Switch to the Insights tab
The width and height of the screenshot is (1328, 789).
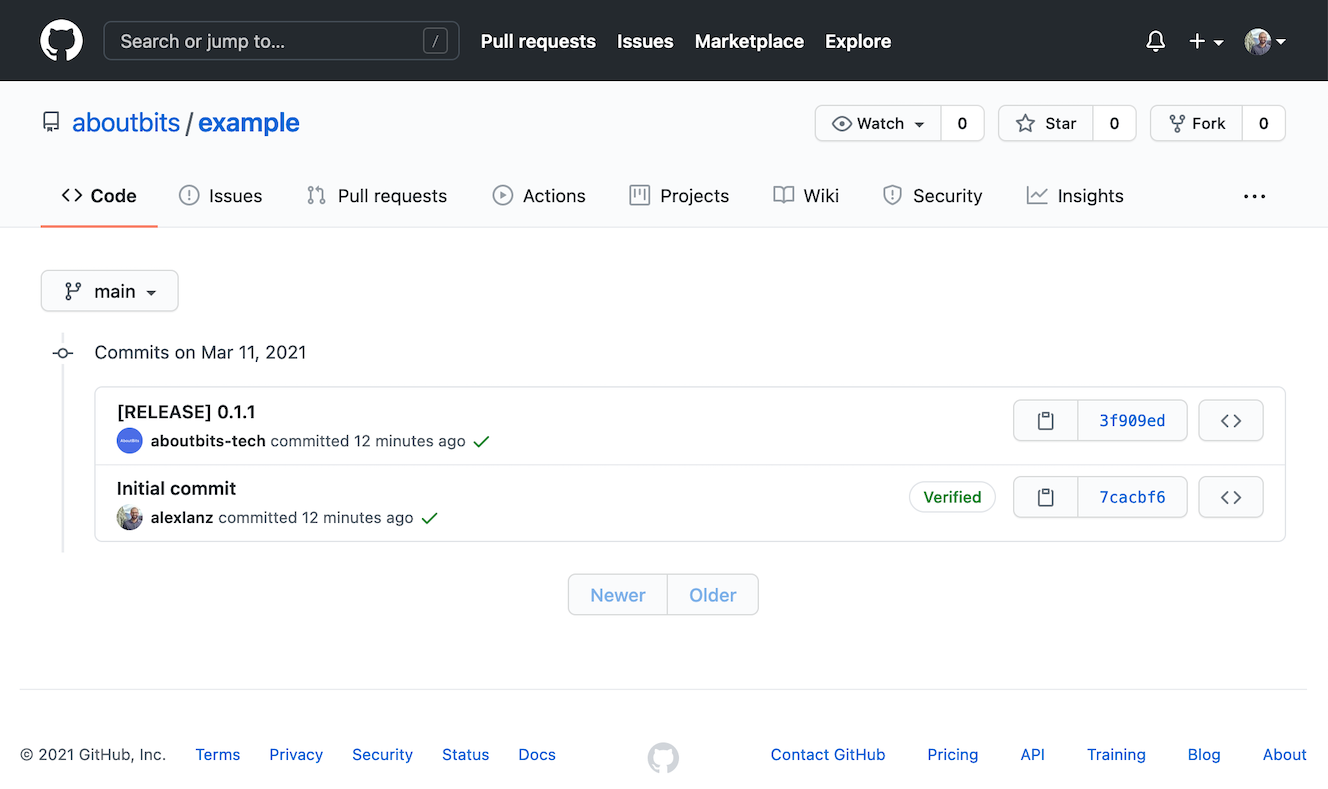click(x=1074, y=196)
